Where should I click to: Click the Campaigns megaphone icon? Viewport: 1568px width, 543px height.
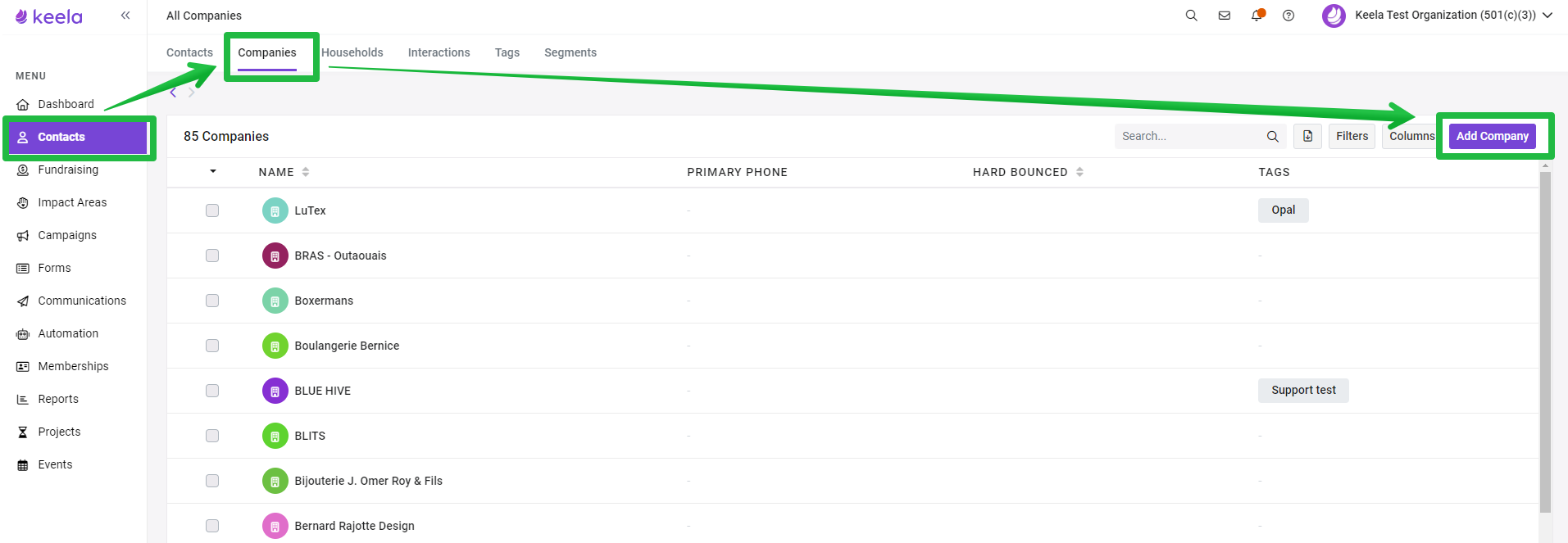coord(23,236)
